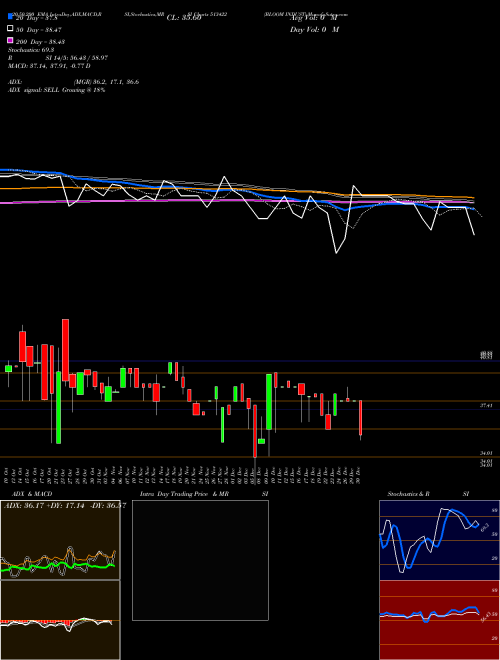This screenshot has height=660, width=500.
Task: Click the magenta 200 Day legend swatch
Action: tap(11, 40)
